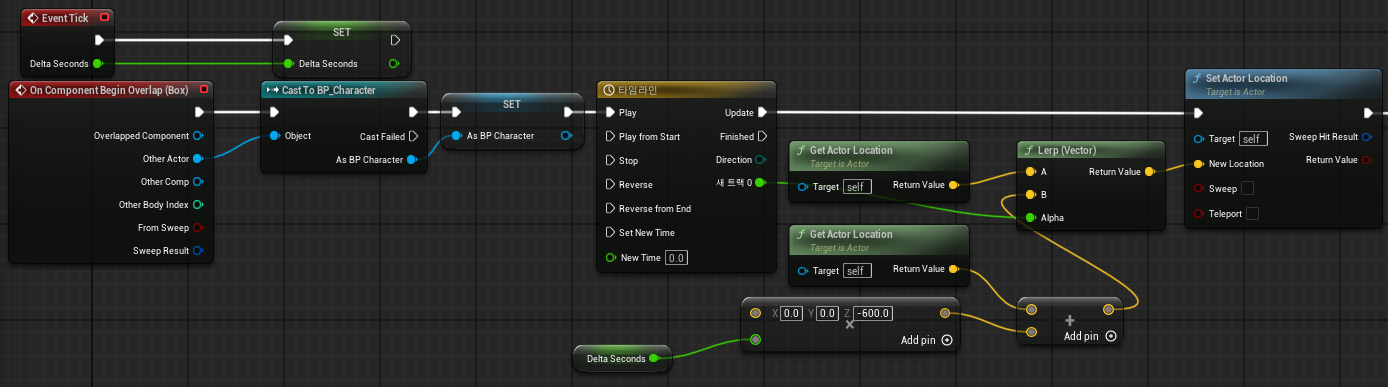Select the Lerp (Vector) node header
Screen dimensions: 1388x387
click(x=1092, y=150)
